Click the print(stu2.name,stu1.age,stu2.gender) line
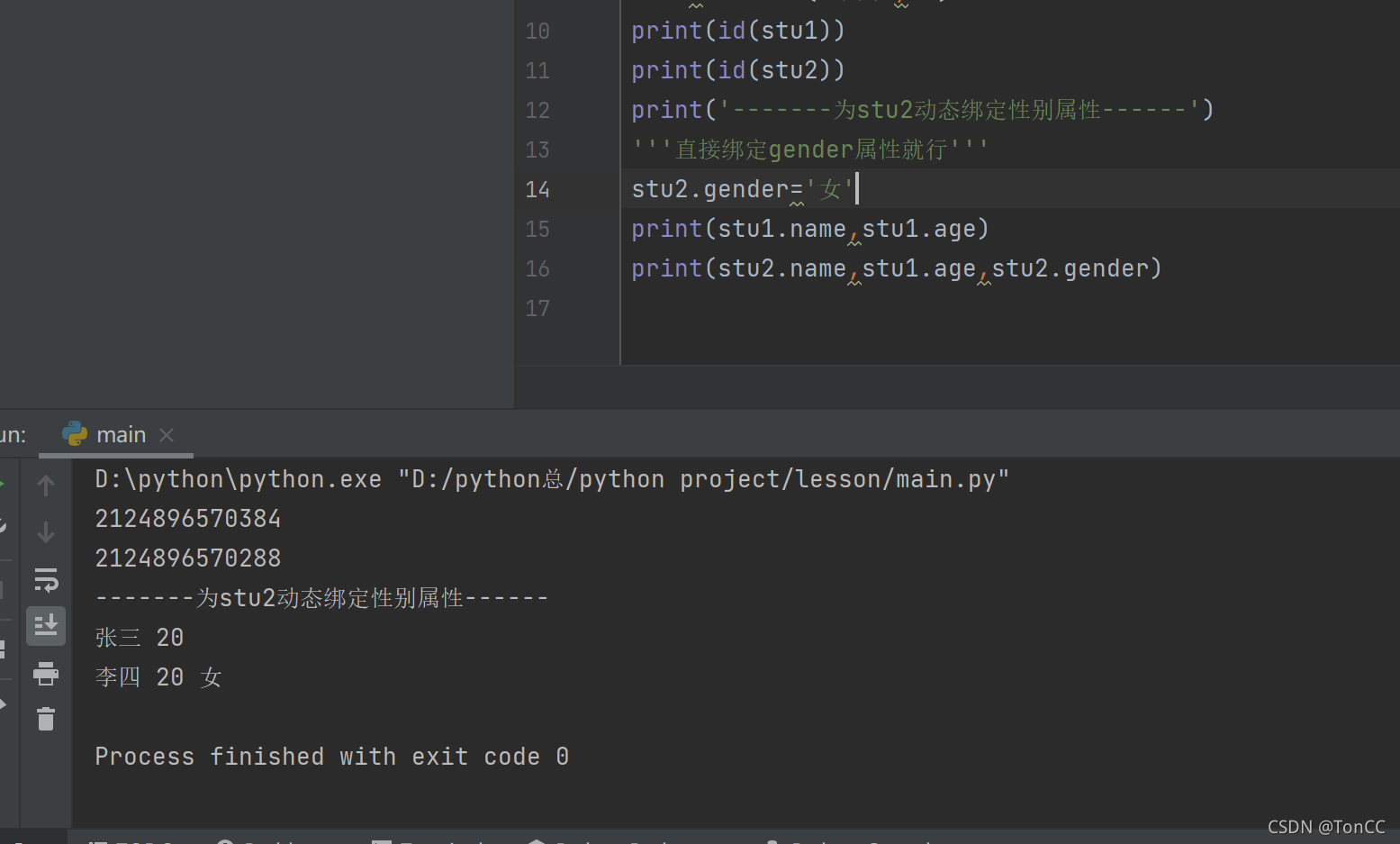 (x=897, y=268)
